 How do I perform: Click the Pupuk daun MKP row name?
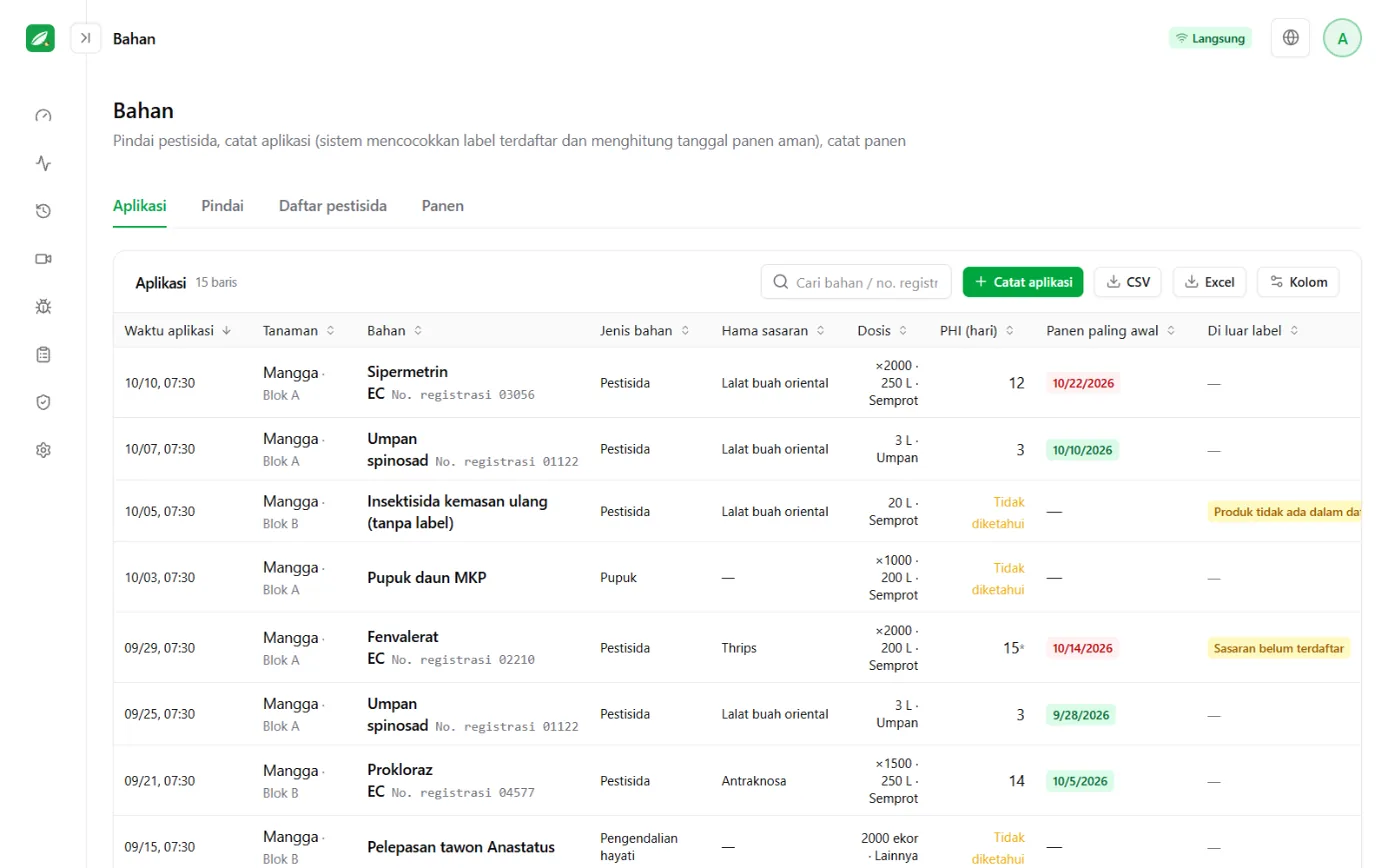[427, 577]
